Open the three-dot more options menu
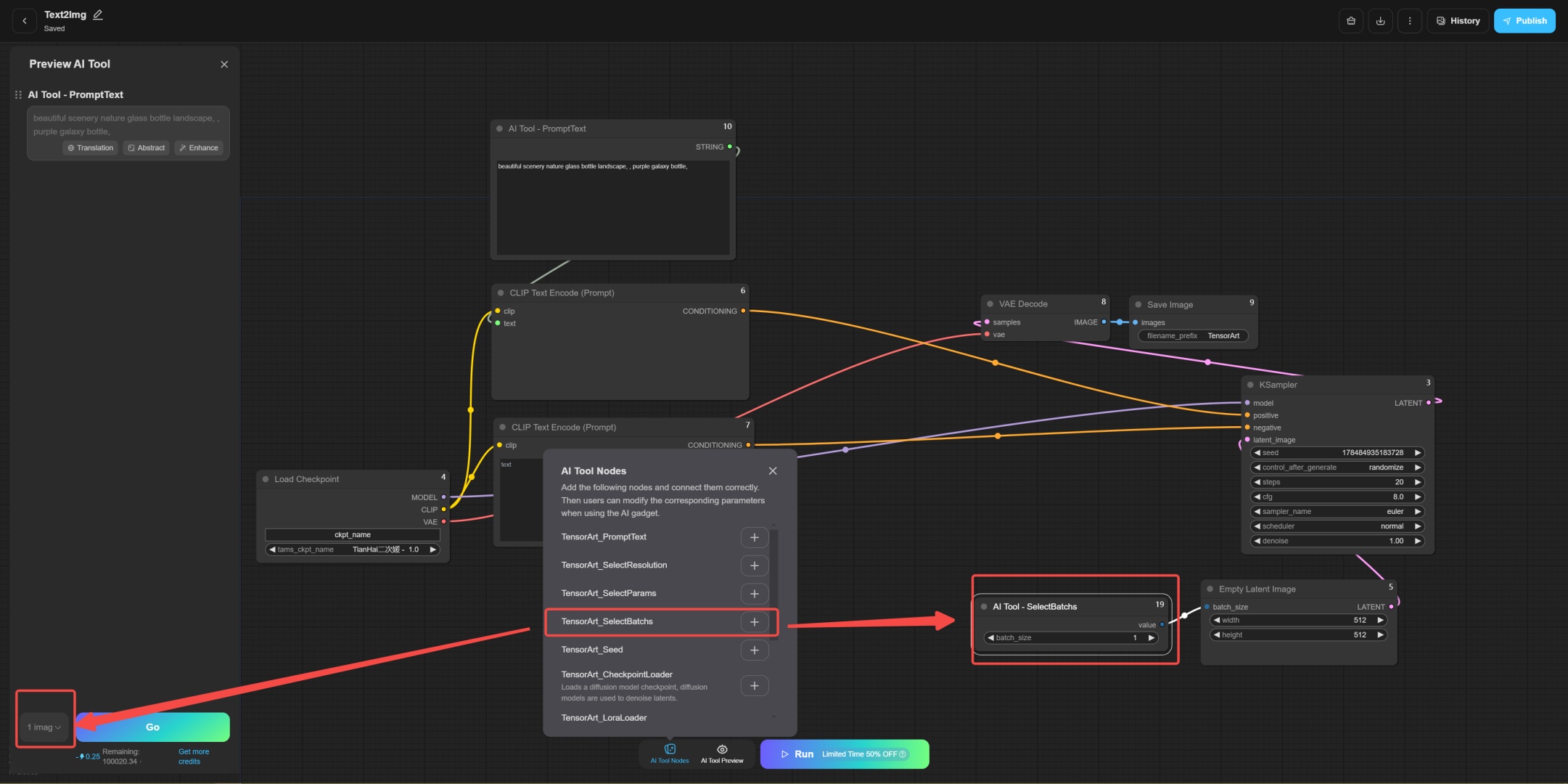Image resolution: width=1568 pixels, height=784 pixels. [x=1409, y=21]
